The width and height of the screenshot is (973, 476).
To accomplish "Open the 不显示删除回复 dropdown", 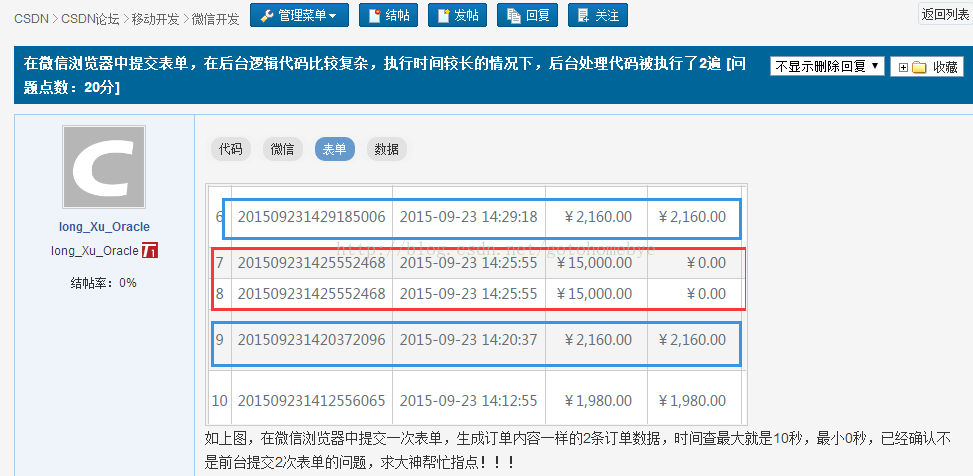I will pyautogui.click(x=827, y=66).
